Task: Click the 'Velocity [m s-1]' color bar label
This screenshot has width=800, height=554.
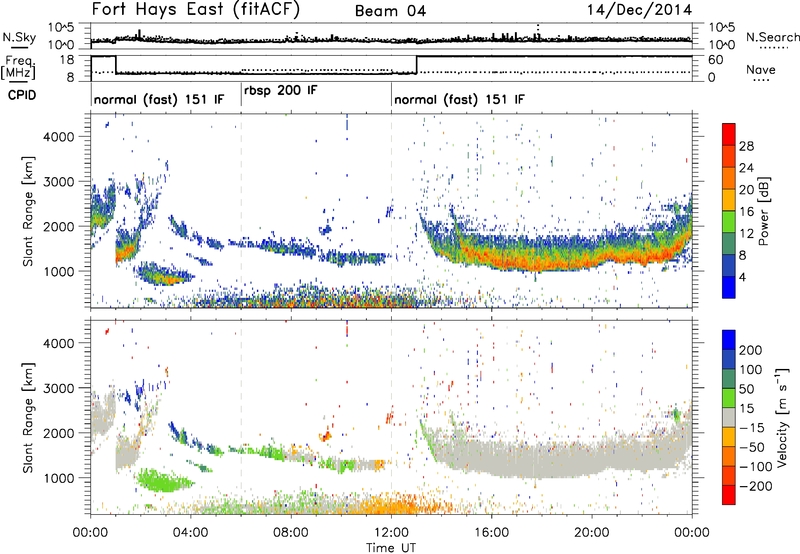Action: [x=781, y=417]
